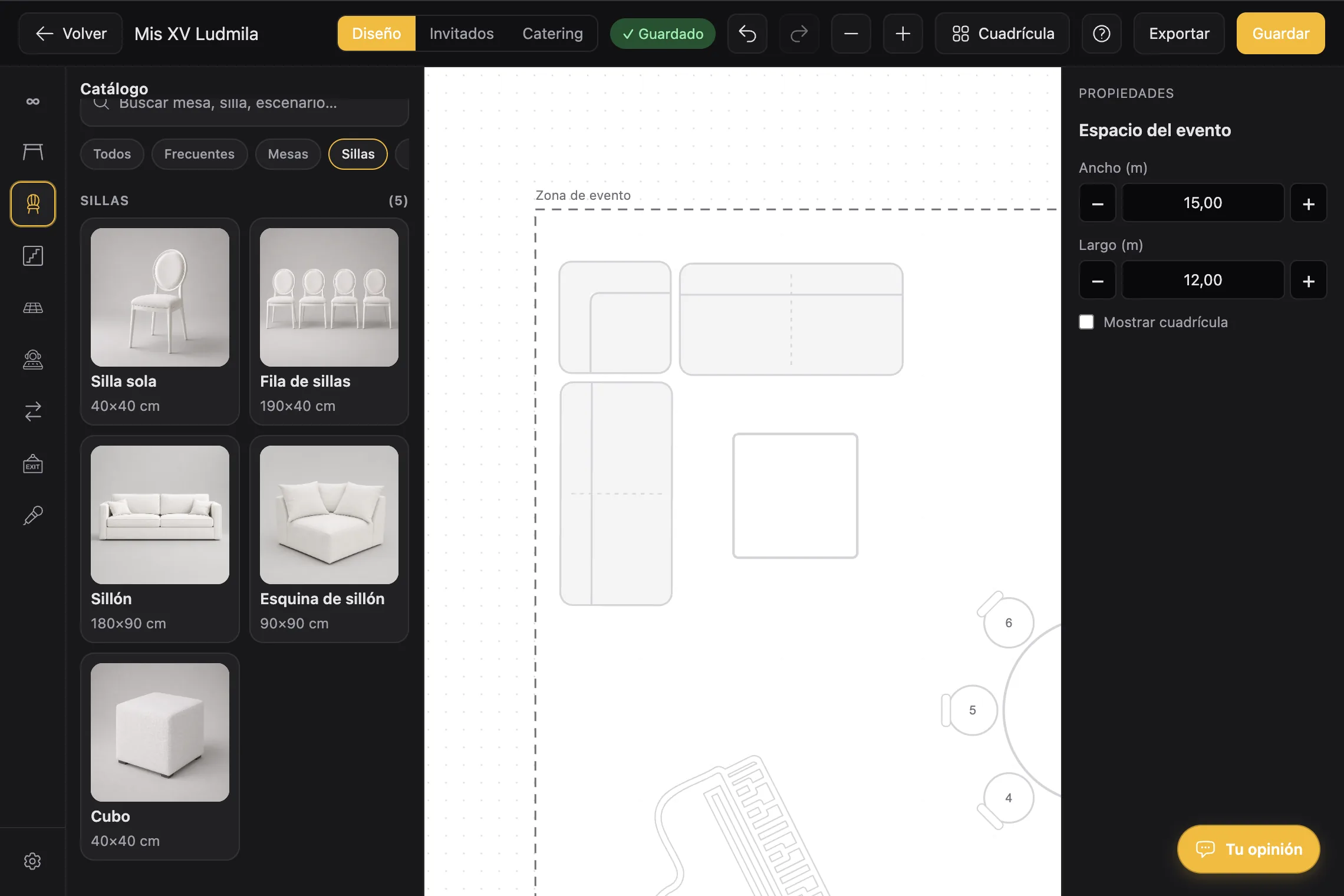Select the chairs category icon in sidebar
Image resolution: width=1344 pixels, height=896 pixels.
click(33, 204)
